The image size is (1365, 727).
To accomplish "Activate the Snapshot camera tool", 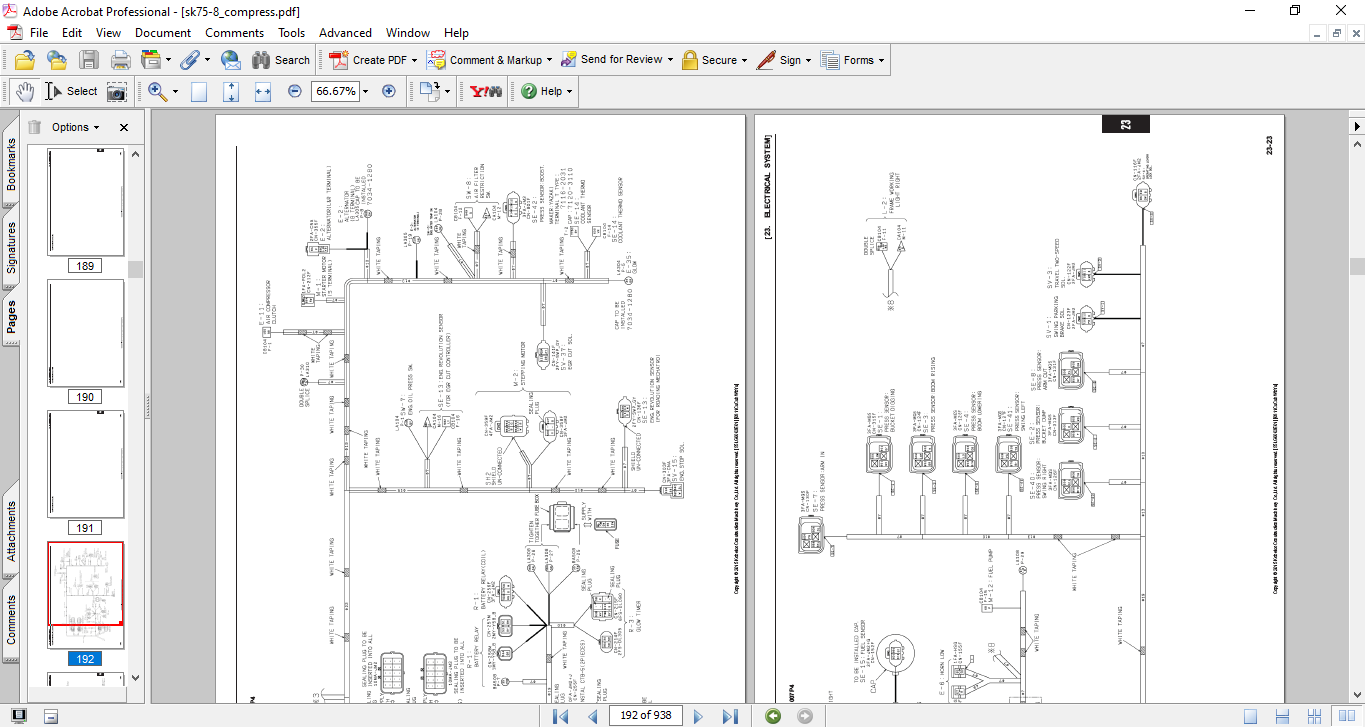I will tap(117, 91).
